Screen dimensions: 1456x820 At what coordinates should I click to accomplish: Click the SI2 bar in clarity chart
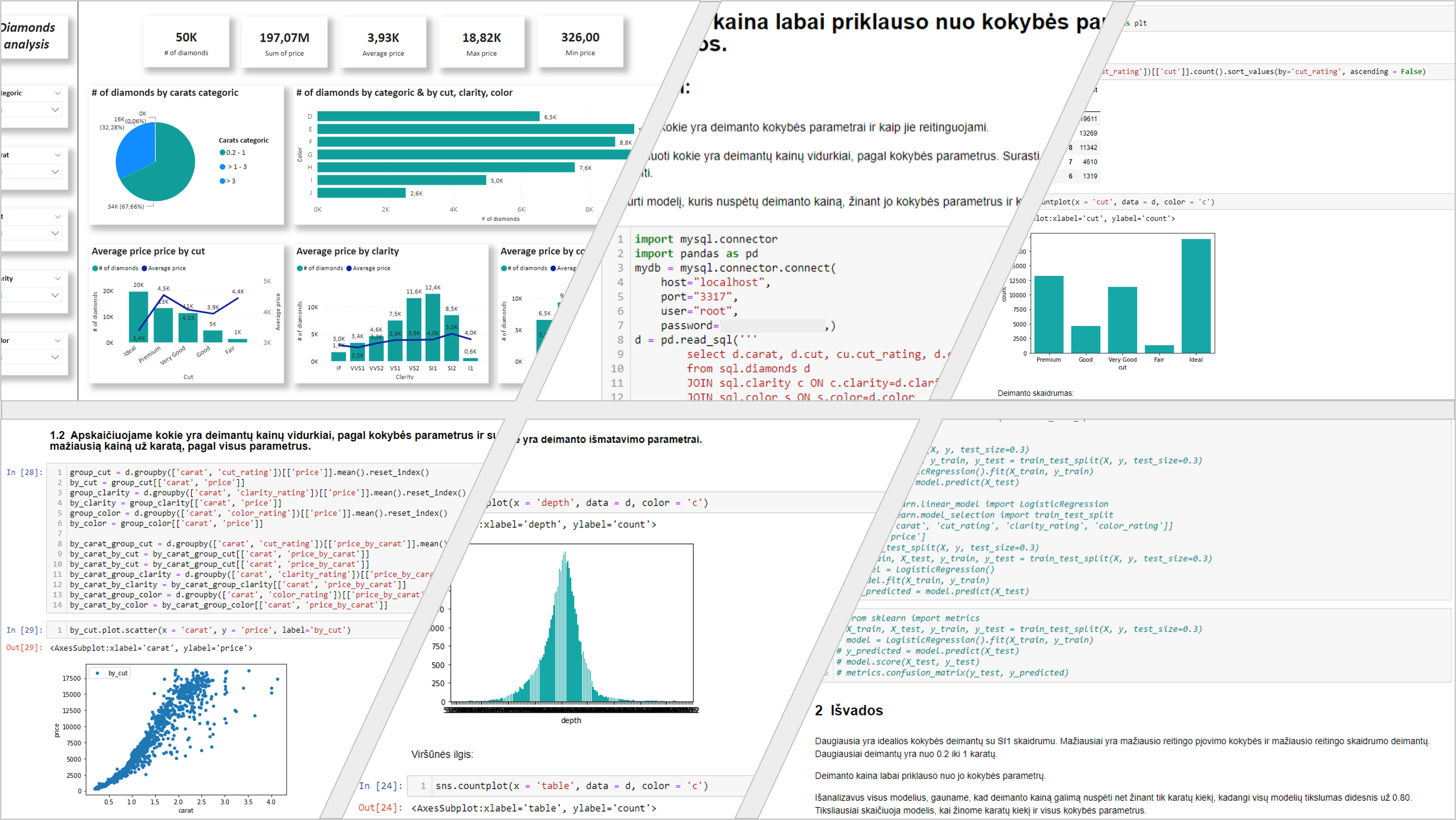tap(452, 338)
